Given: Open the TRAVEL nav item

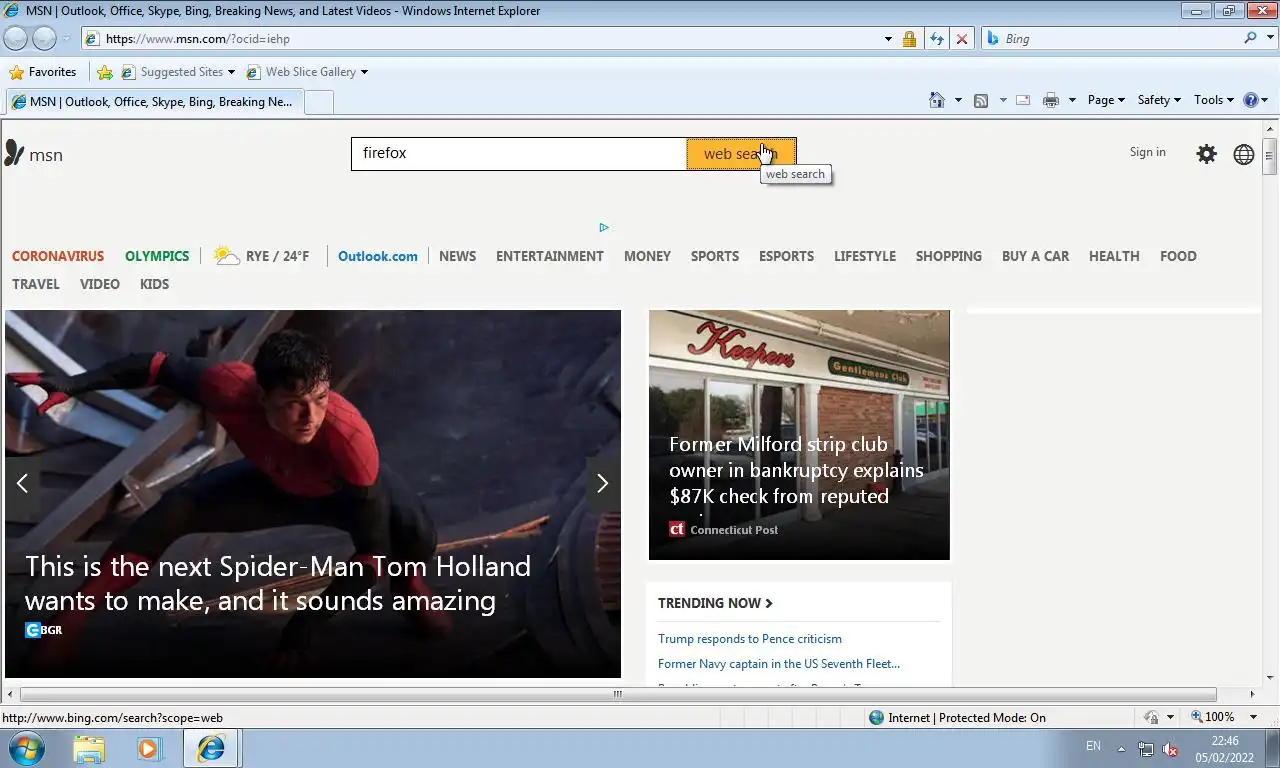Looking at the screenshot, I should 36,284.
